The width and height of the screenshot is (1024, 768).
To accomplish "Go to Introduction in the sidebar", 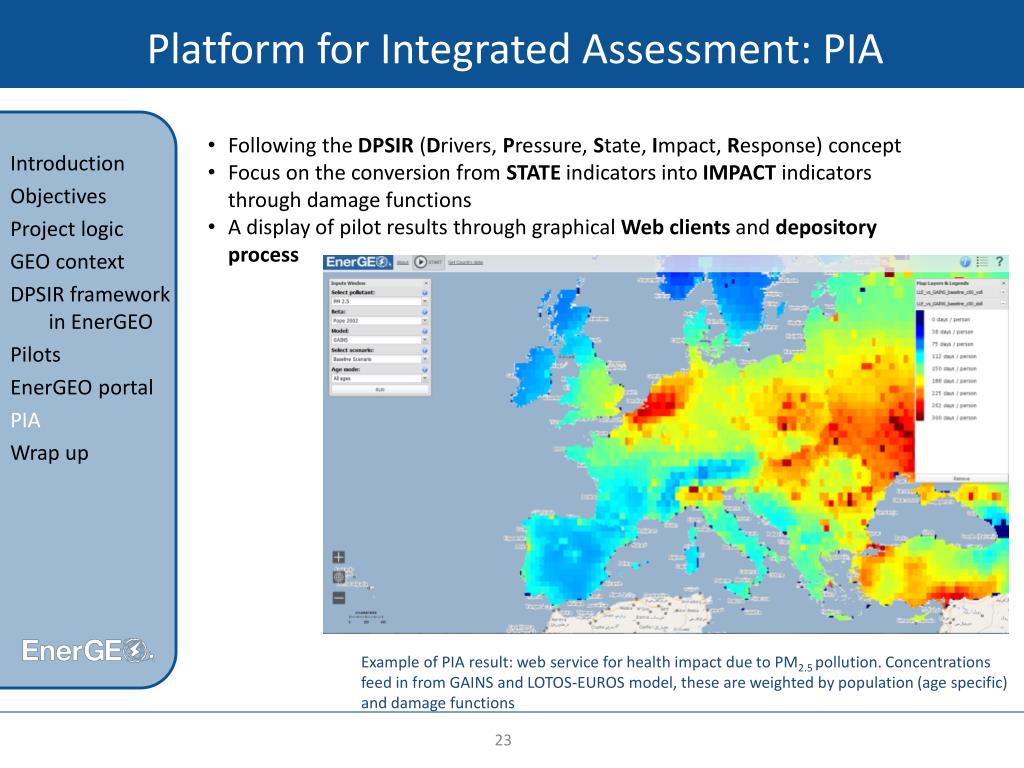I will 67,163.
